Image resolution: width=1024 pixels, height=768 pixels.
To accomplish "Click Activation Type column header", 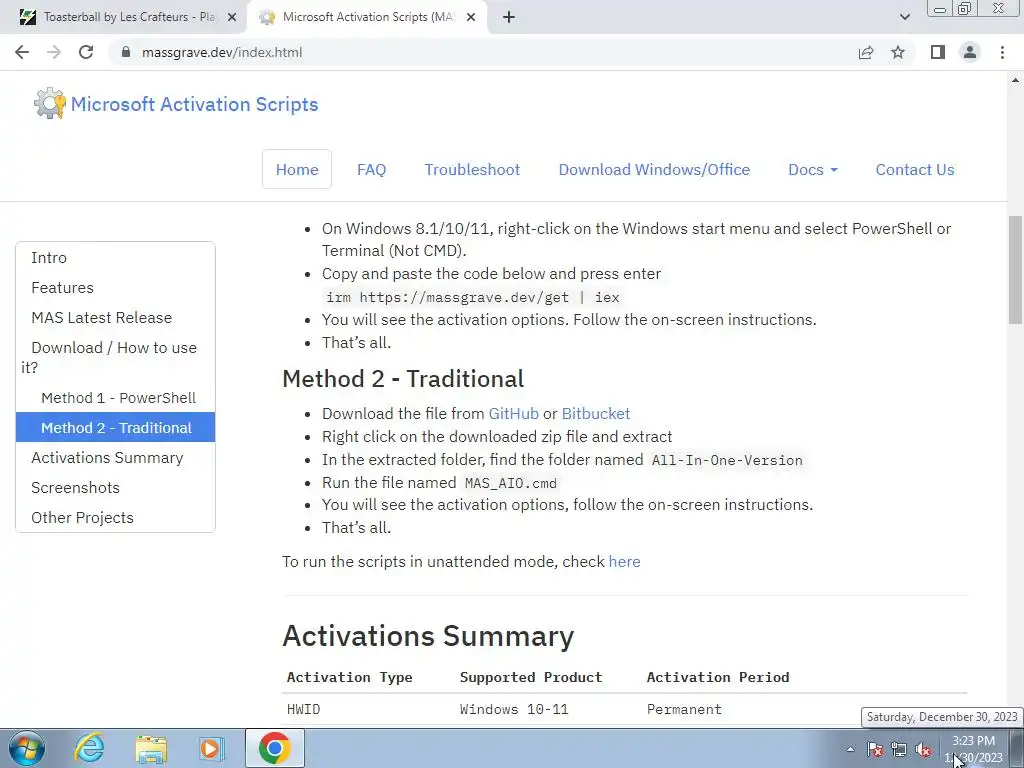I will click(x=349, y=677).
